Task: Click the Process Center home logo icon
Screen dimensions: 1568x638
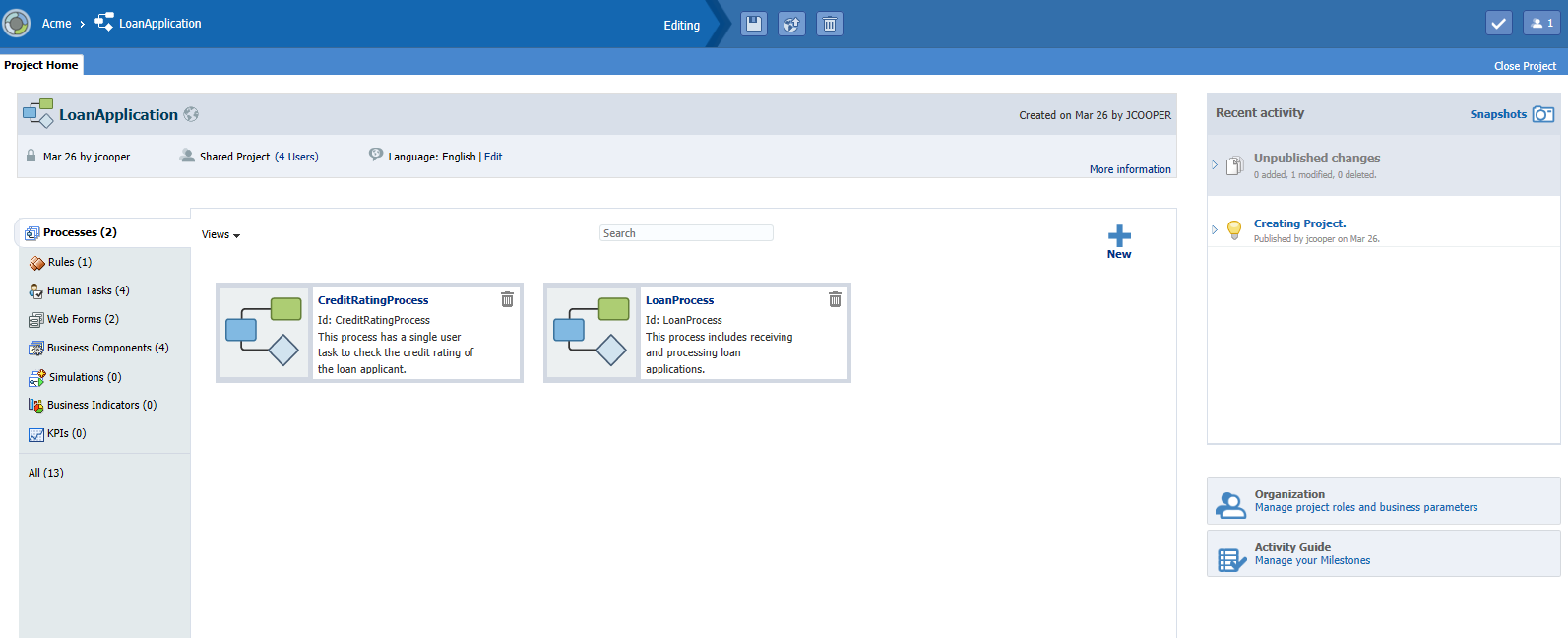Action: 17,23
